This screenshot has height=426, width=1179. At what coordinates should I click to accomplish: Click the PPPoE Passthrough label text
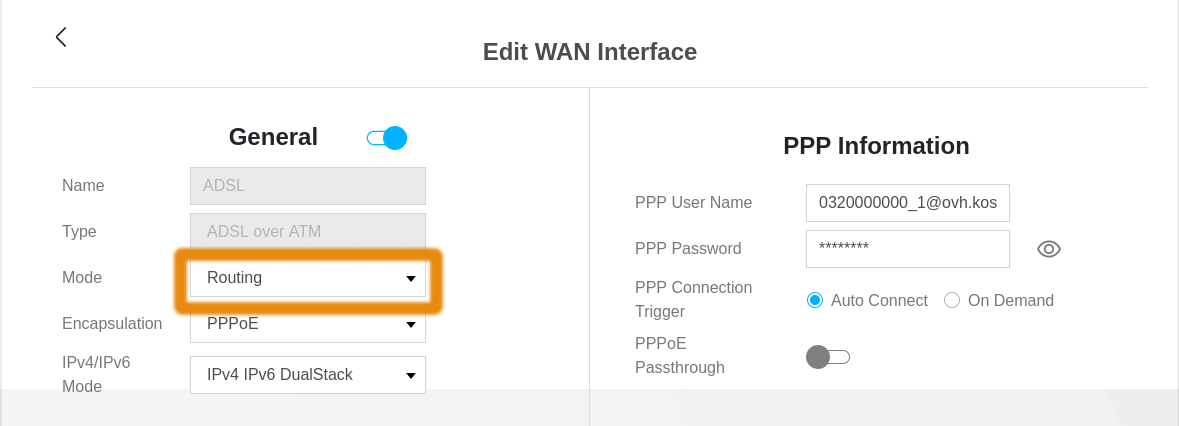680,355
